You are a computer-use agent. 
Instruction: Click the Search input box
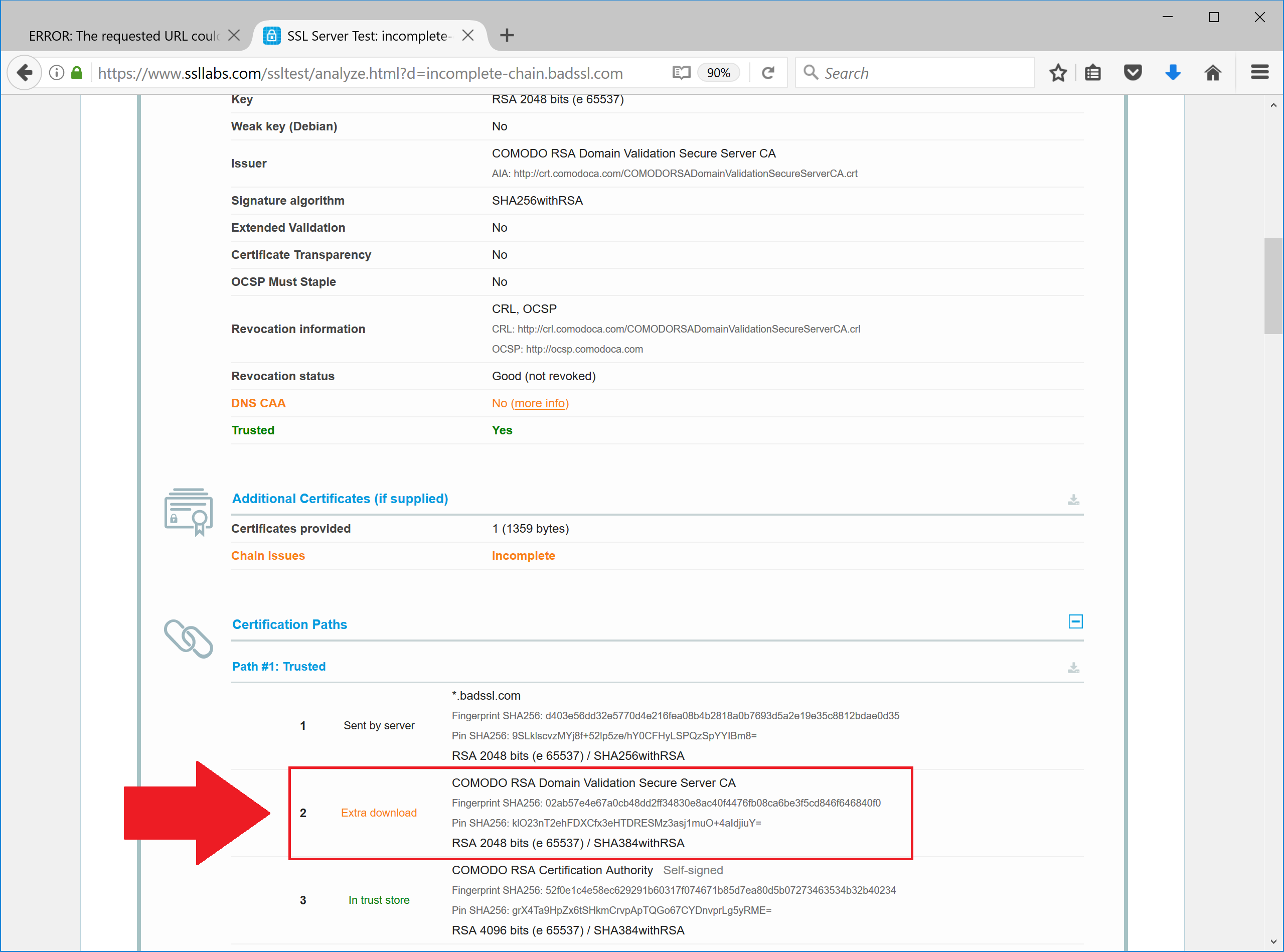(915, 73)
